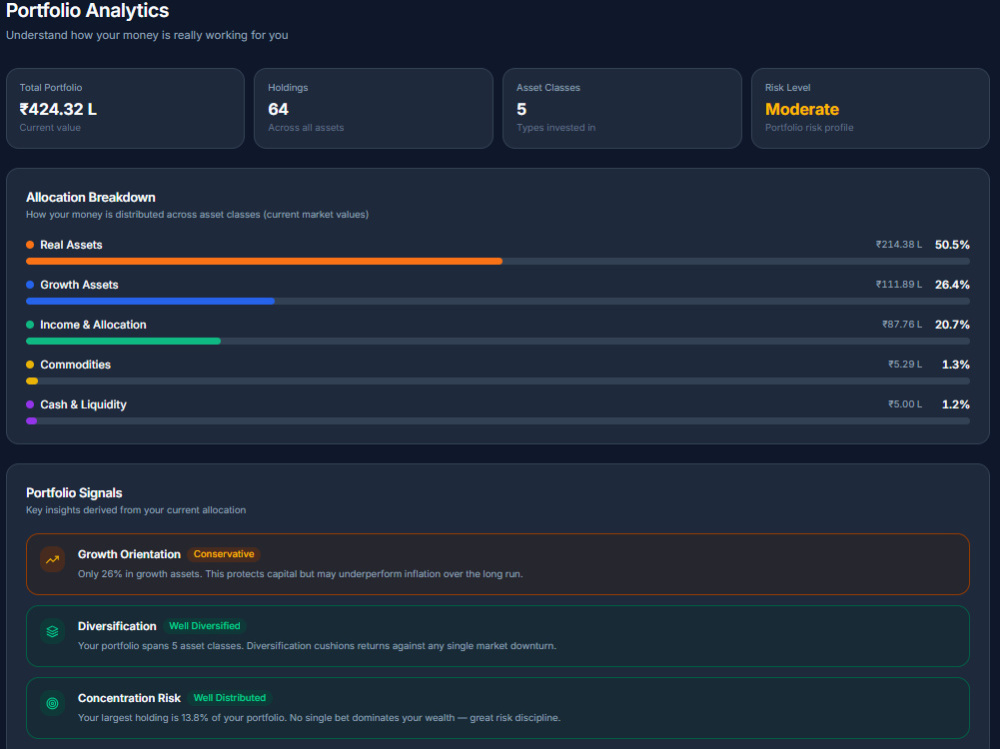The height and width of the screenshot is (749, 1000).
Task: Click the 'Across all assets' caption
Action: (305, 128)
